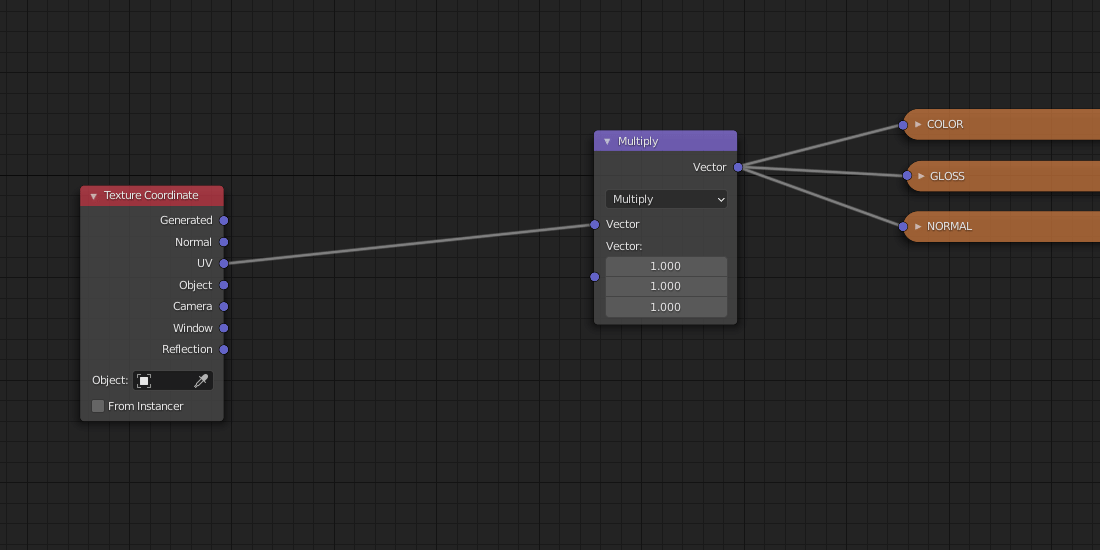Image resolution: width=1100 pixels, height=550 pixels.
Task: Click the Object output socket
Action: 224,285
